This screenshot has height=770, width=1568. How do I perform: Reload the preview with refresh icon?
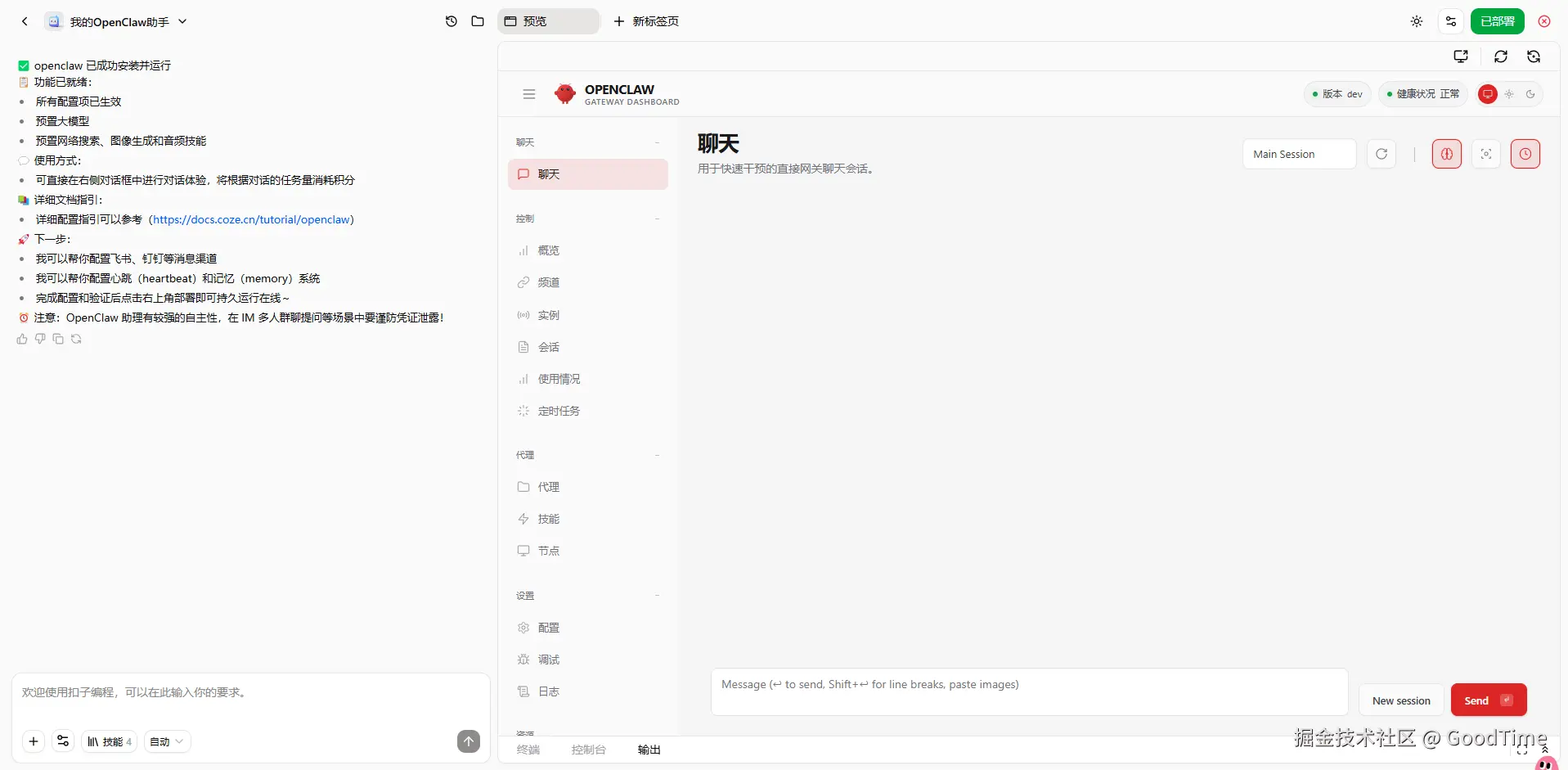(x=1501, y=56)
